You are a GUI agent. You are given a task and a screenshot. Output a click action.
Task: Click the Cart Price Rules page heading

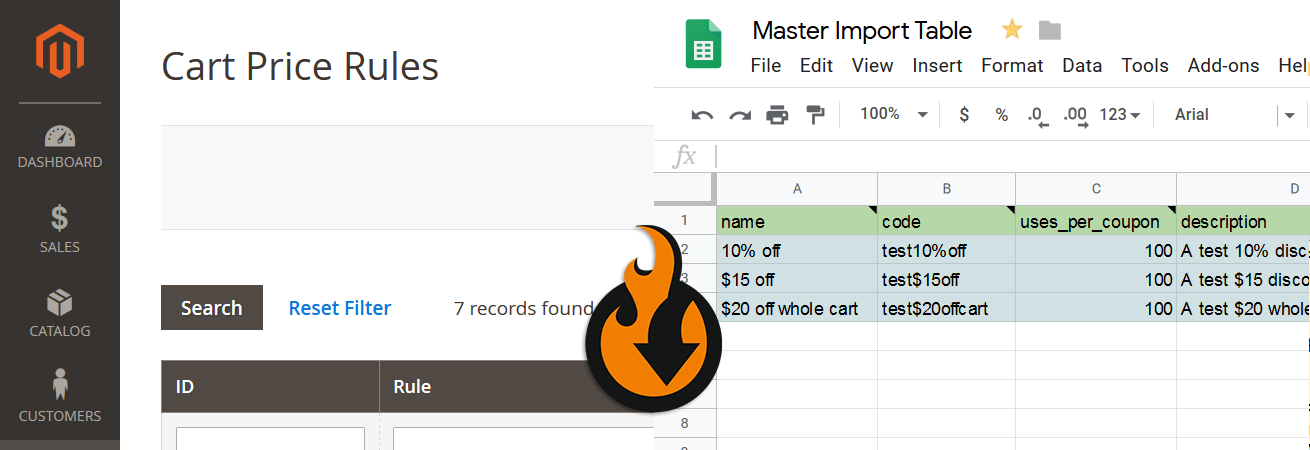300,67
